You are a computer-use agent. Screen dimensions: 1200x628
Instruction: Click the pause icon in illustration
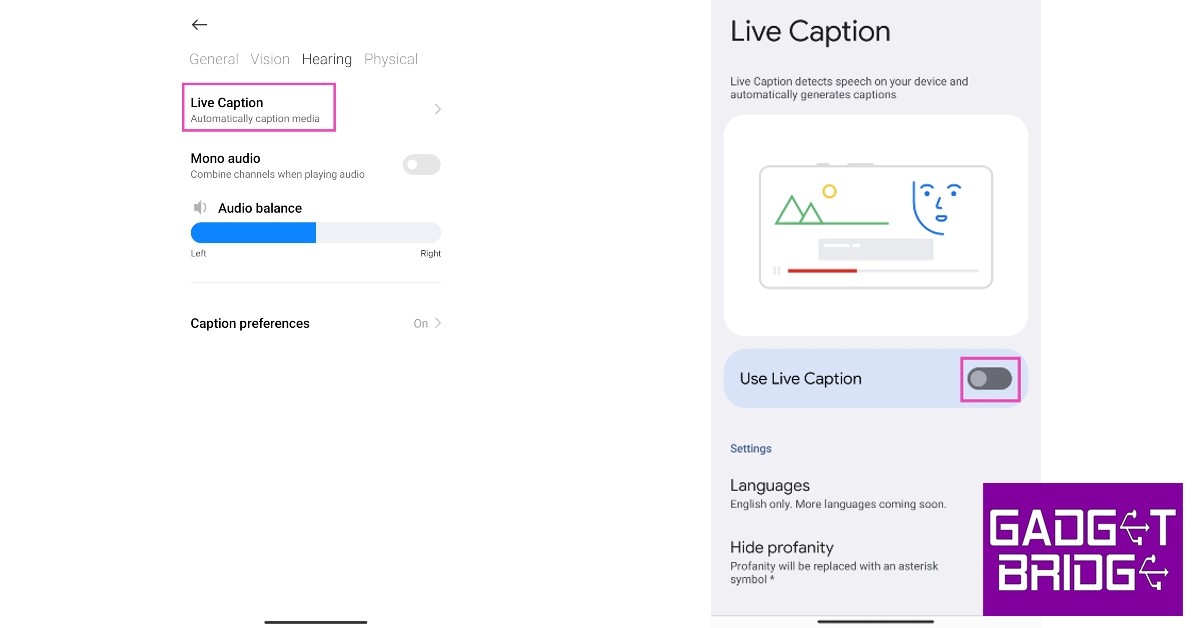tap(776, 270)
